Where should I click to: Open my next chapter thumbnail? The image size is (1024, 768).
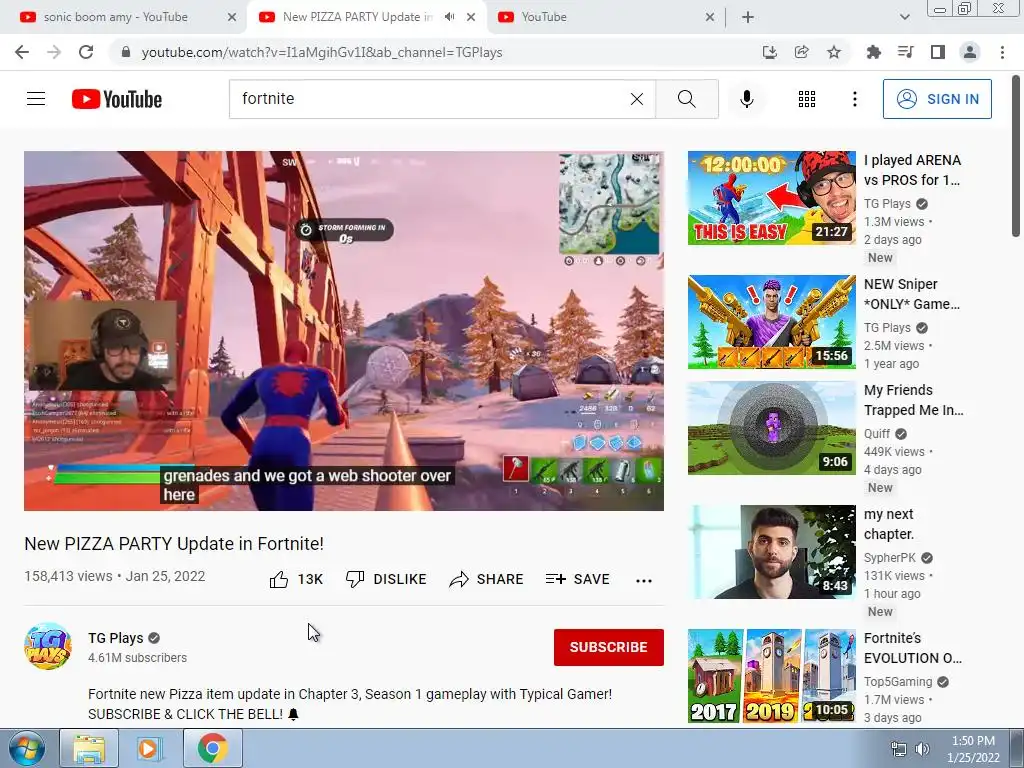coord(771,552)
